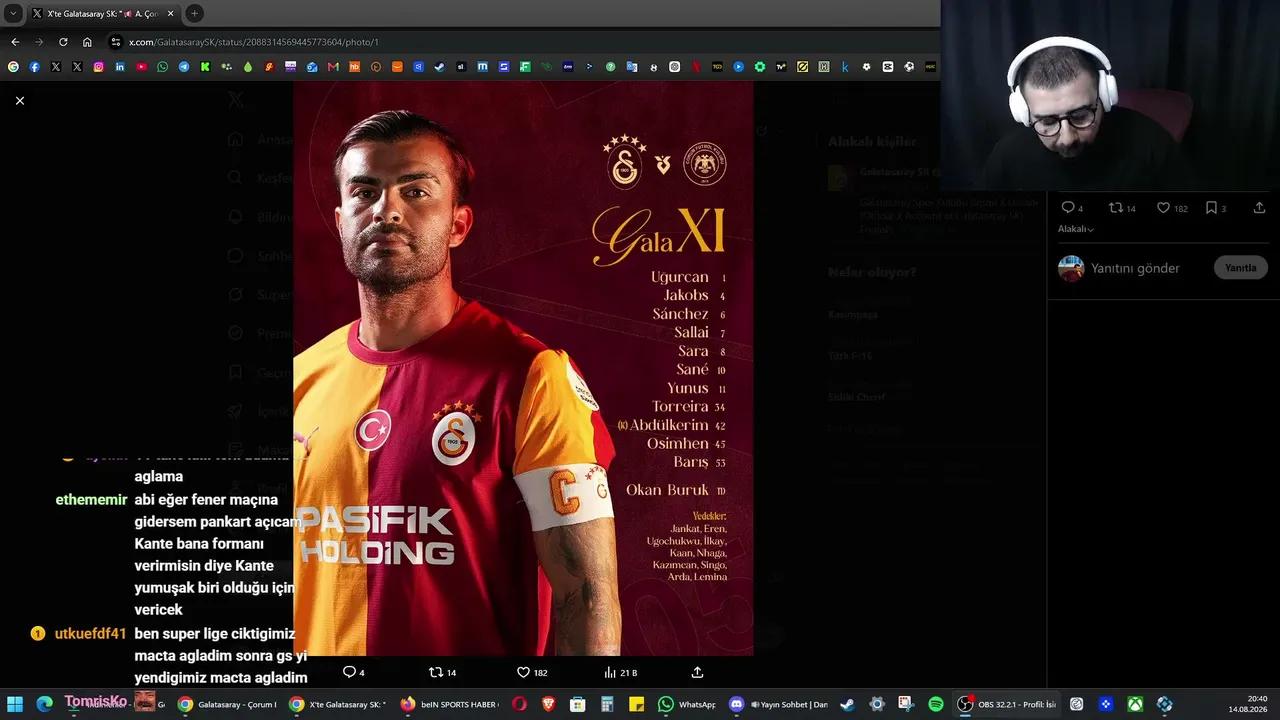This screenshot has height=720, width=1280.
Task: Open Opera from the taskbar
Action: 519,704
